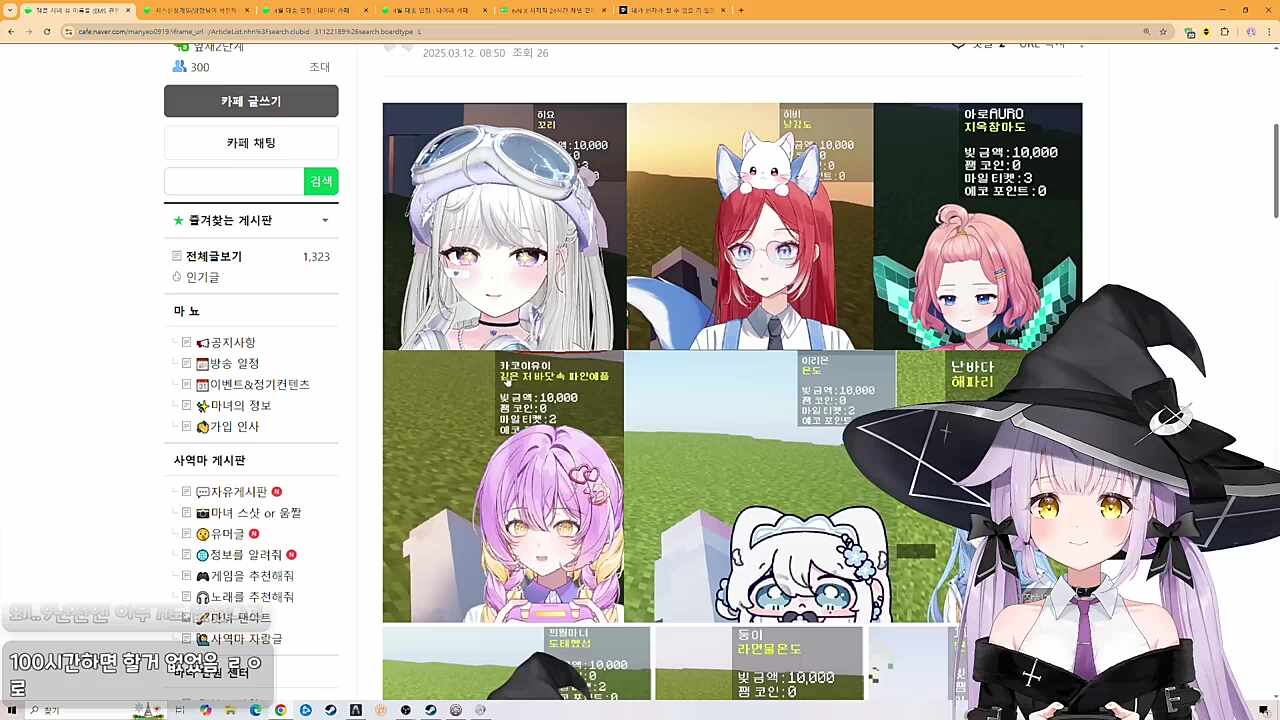The width and height of the screenshot is (1280, 720).
Task: Expand the 즐겨찾는 게시판 dropdown arrow
Action: [325, 220]
